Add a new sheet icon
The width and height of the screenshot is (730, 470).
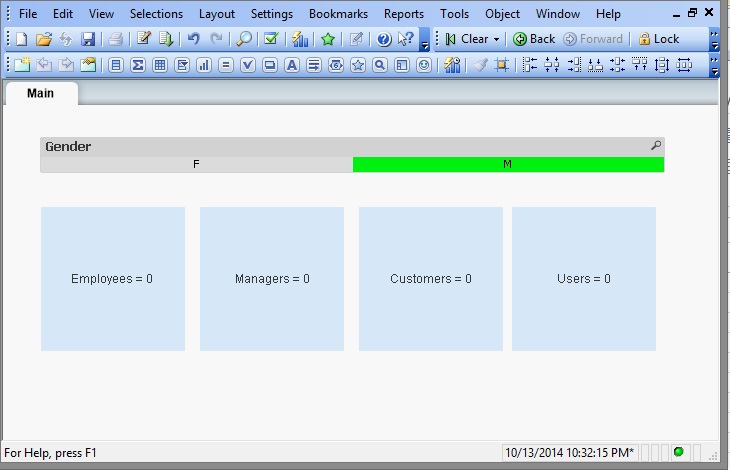coord(22,65)
